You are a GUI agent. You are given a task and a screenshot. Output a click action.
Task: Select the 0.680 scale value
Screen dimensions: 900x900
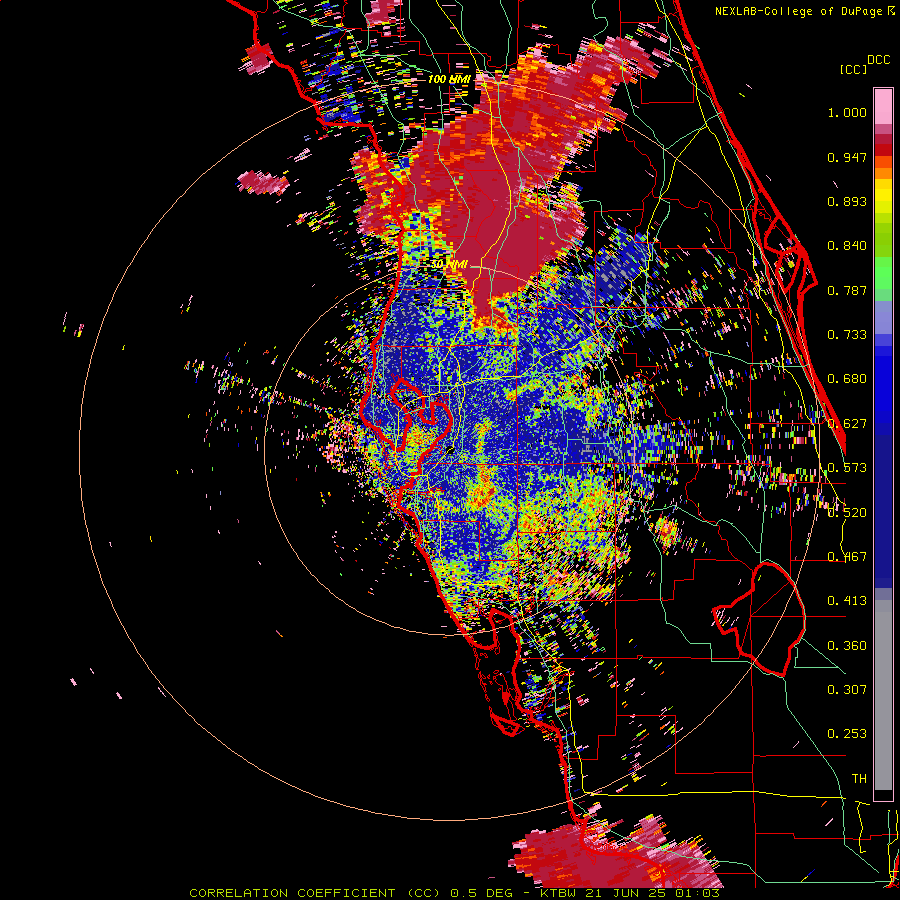(x=847, y=379)
